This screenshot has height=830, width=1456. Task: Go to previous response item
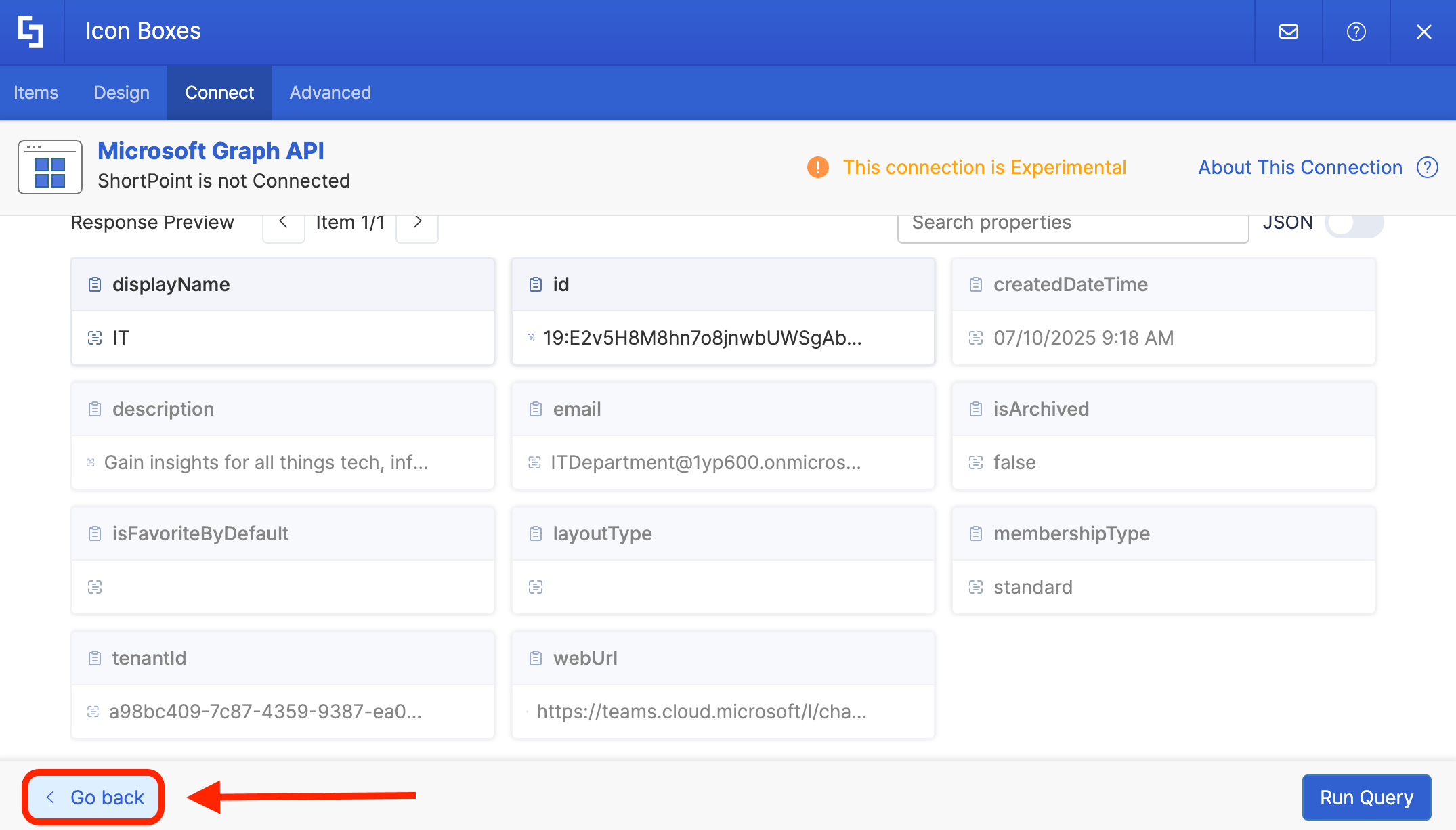click(284, 223)
